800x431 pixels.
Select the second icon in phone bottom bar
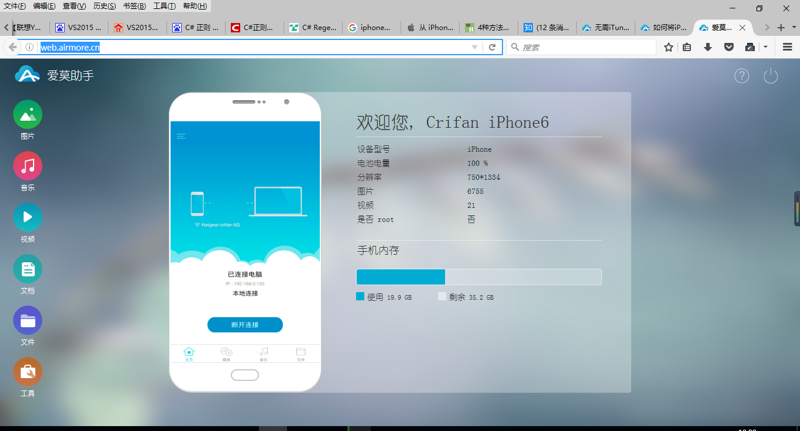point(226,353)
